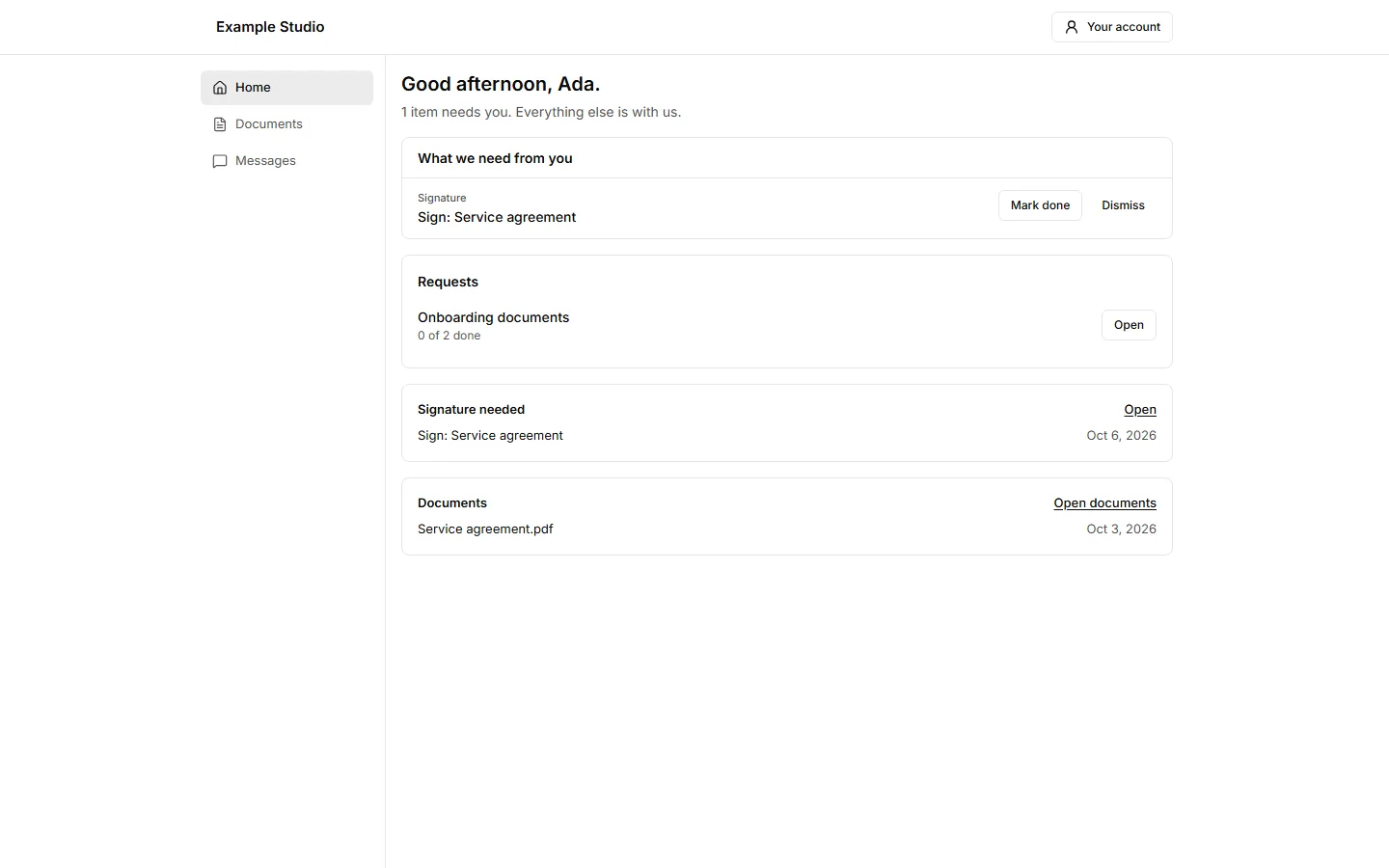This screenshot has width=1389, height=868.
Task: Click the small Signature label
Action: tap(442, 198)
